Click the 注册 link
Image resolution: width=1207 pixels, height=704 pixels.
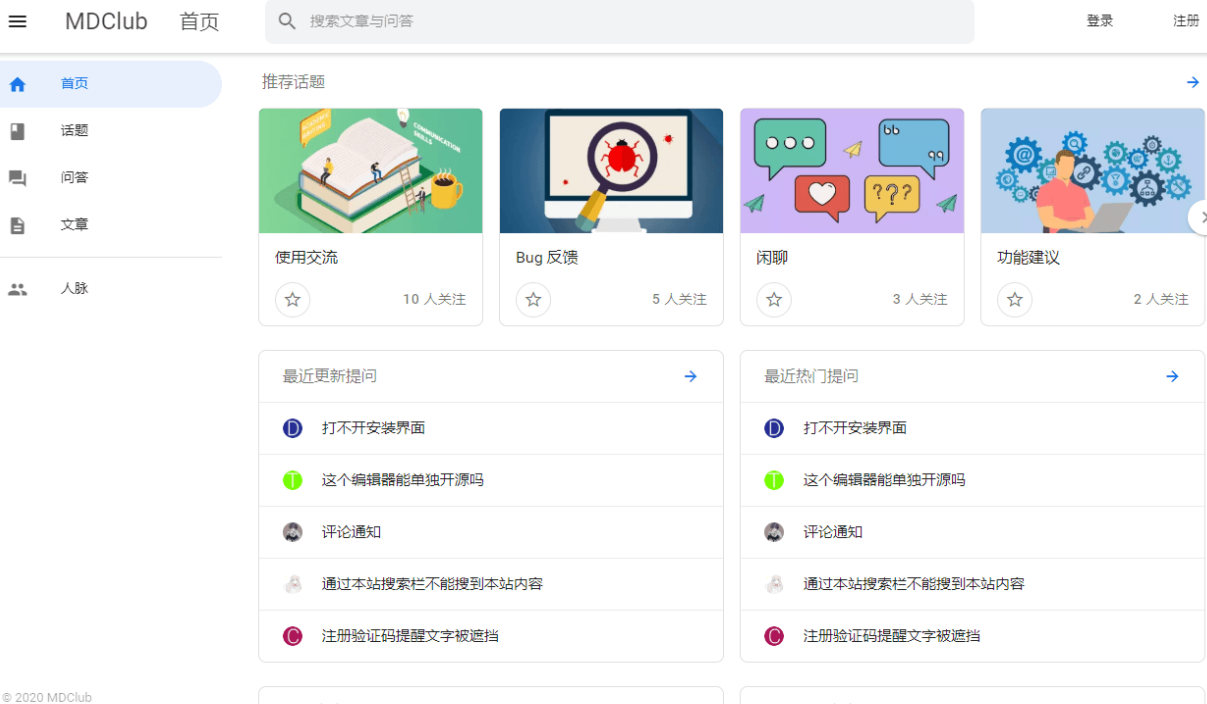[x=1186, y=20]
